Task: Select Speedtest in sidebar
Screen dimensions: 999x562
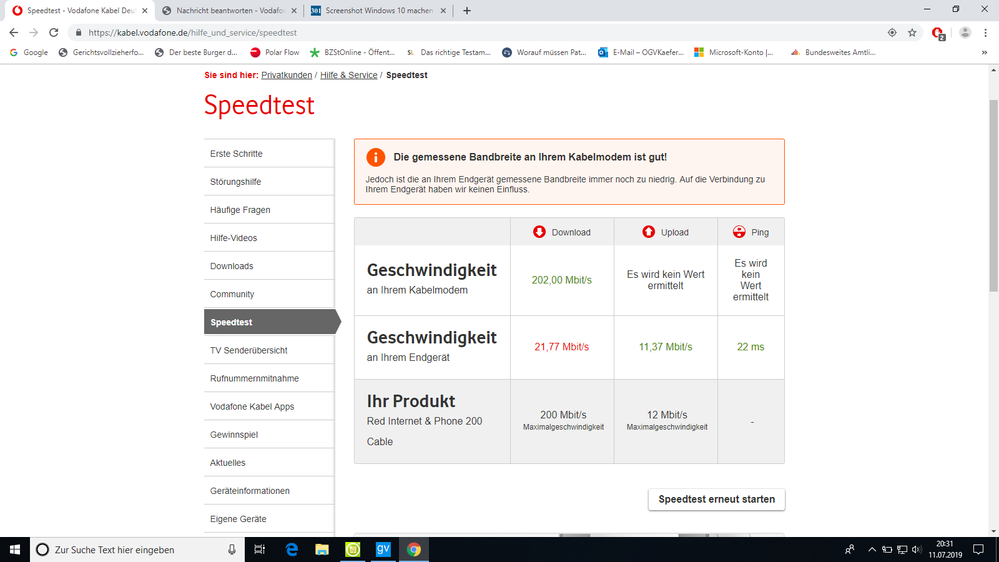Action: [x=272, y=322]
